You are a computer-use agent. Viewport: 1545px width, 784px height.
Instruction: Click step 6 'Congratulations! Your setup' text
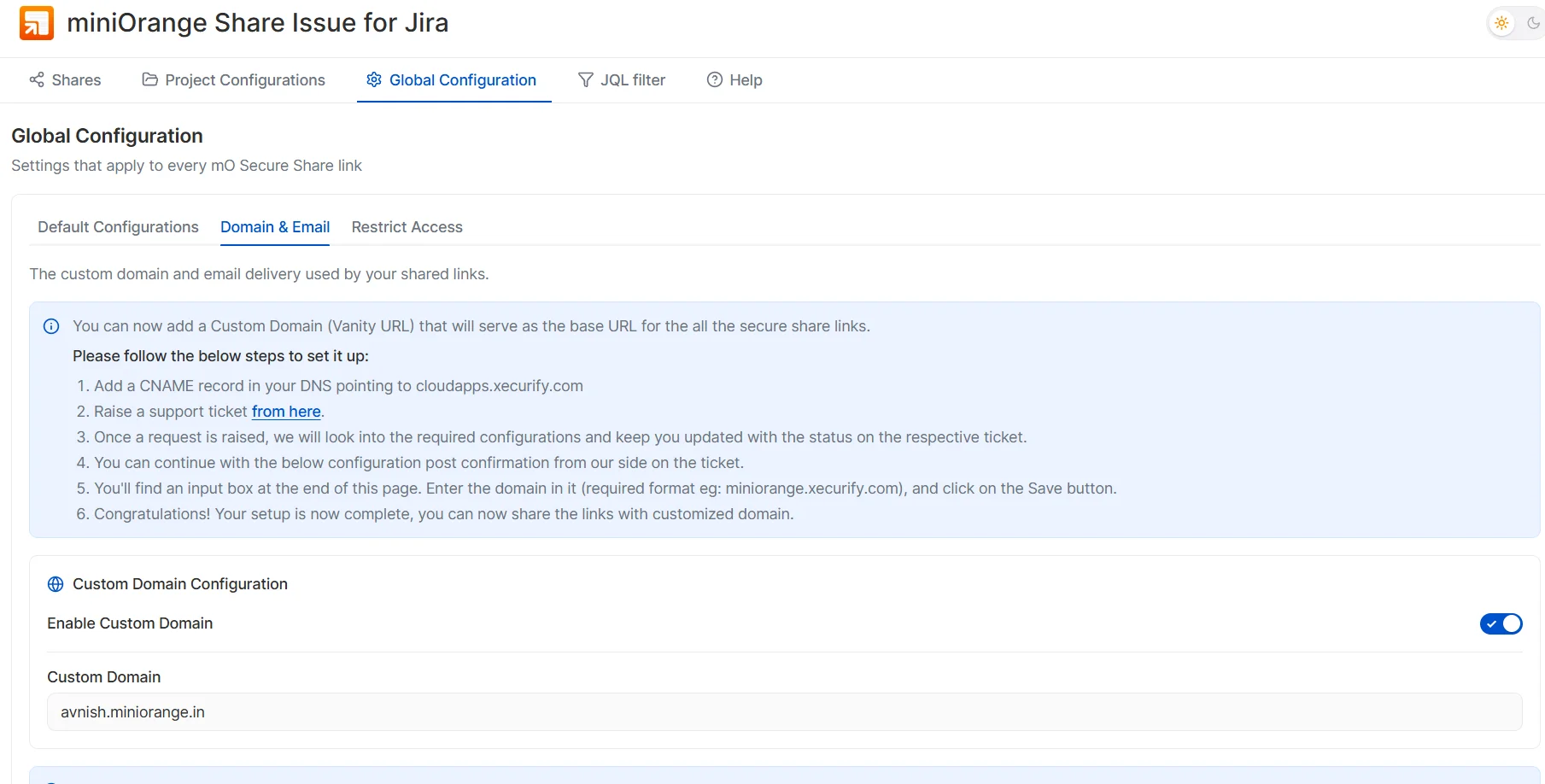pos(444,514)
